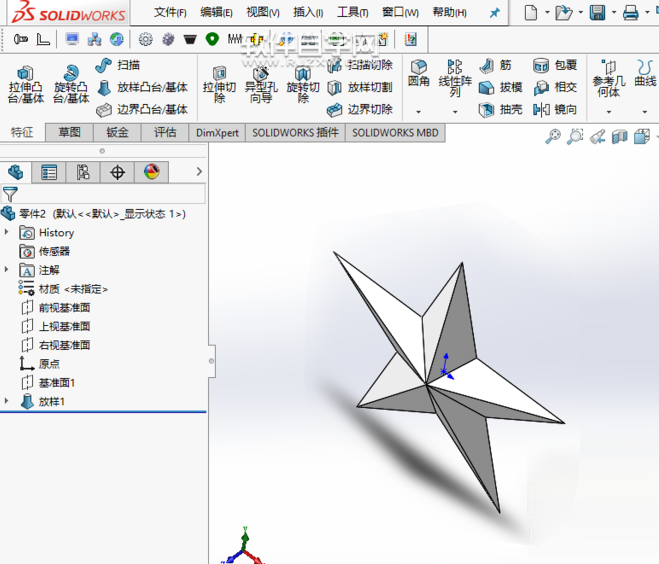Open the PropertyManager tab icon

pyautogui.click(x=49, y=172)
